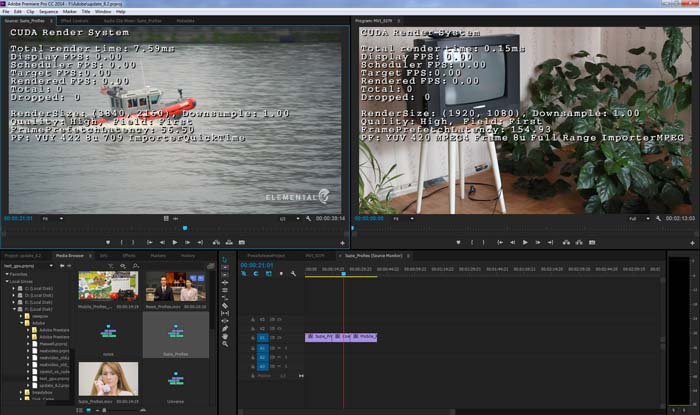The image size is (700, 415).
Task: Select the Razor tool
Action: (x=225, y=306)
